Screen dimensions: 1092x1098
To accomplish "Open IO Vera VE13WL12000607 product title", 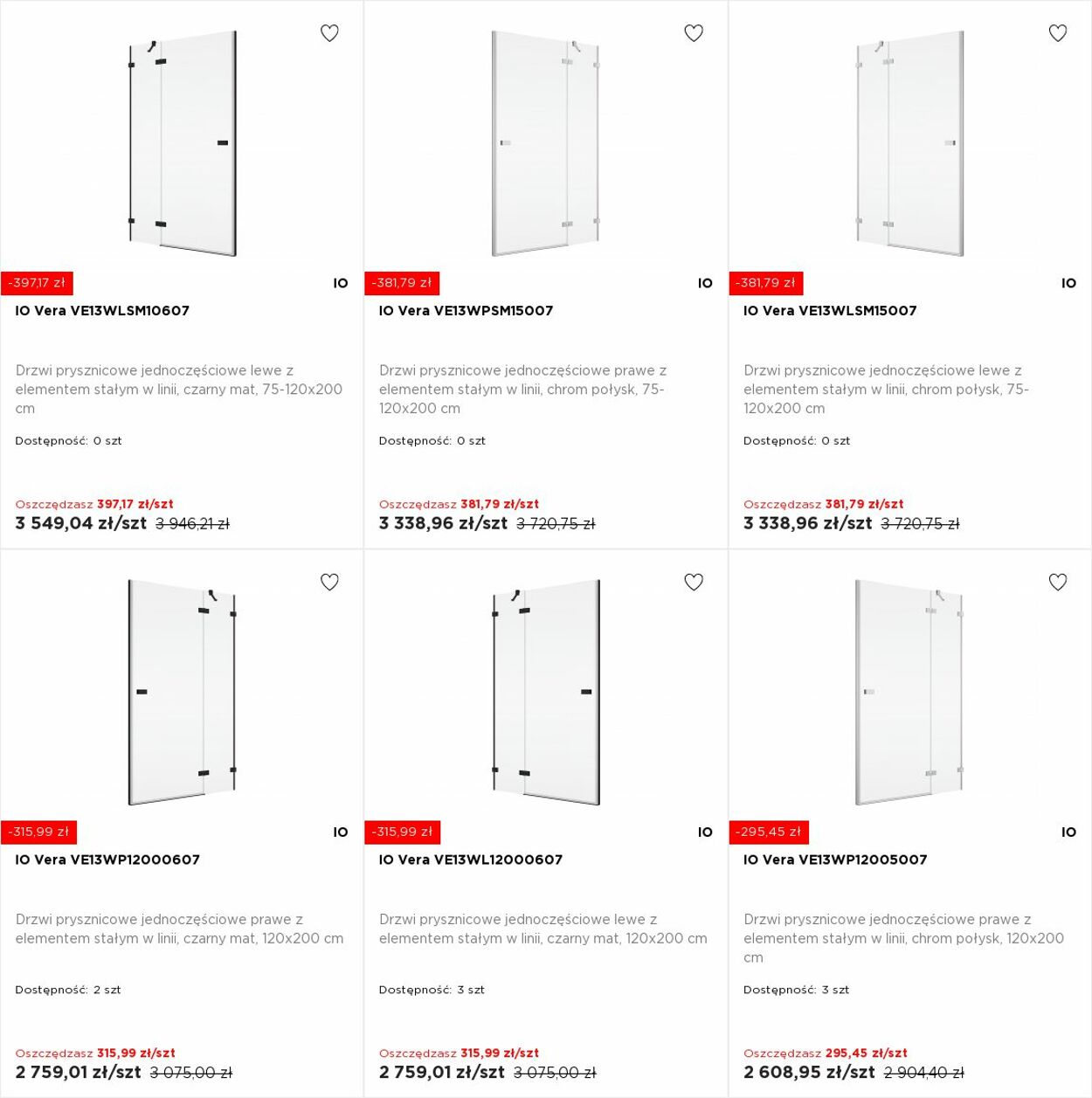I will click(471, 860).
